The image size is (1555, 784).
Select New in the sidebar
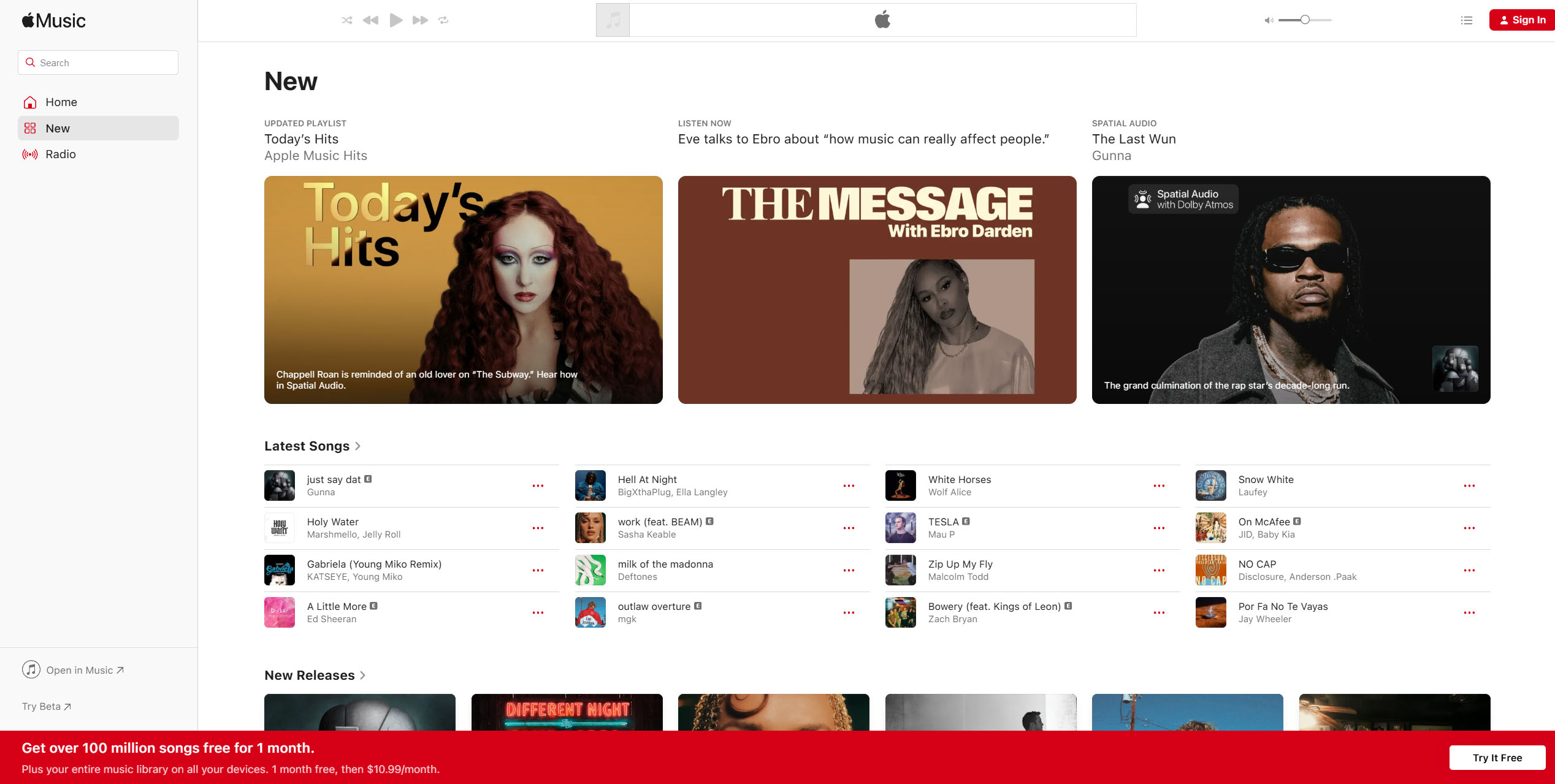click(x=98, y=128)
